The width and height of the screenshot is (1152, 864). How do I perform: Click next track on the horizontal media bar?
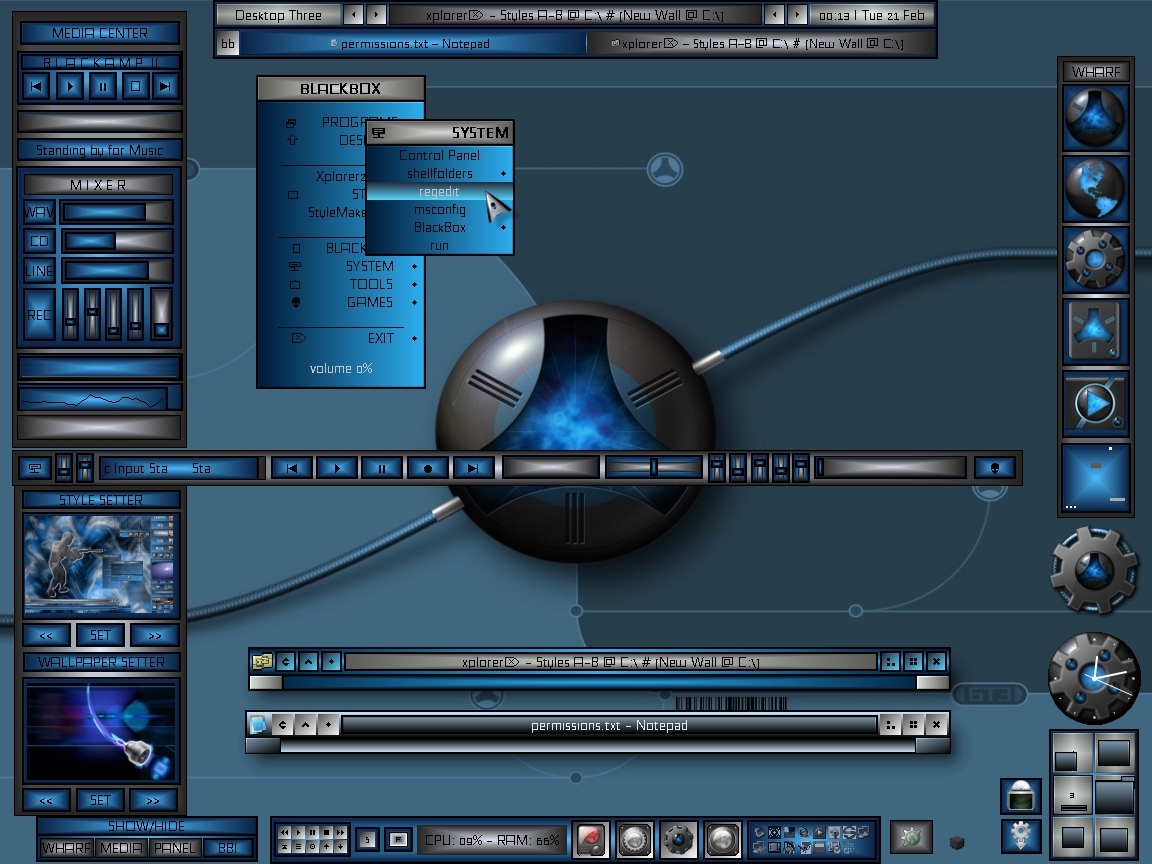(x=473, y=468)
